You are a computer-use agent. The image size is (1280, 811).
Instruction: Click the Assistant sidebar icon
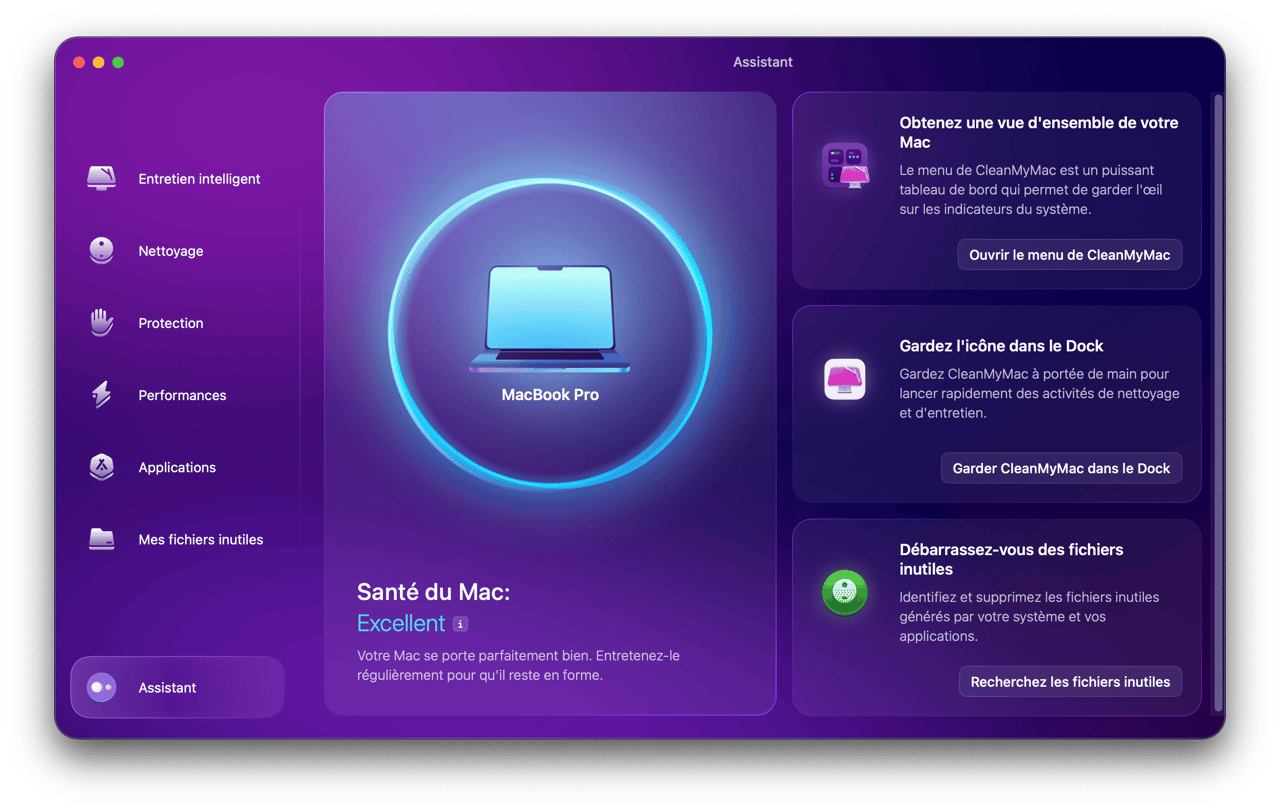(101, 687)
